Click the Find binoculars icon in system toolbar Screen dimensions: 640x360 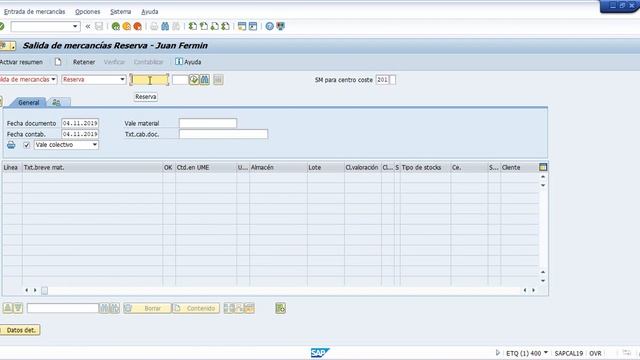tap(165, 27)
